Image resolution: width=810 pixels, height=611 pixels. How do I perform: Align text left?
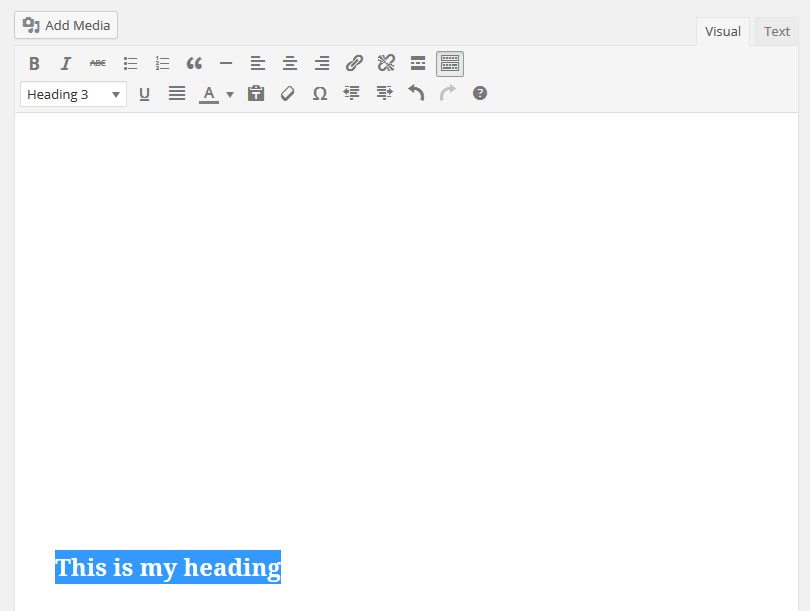click(258, 64)
